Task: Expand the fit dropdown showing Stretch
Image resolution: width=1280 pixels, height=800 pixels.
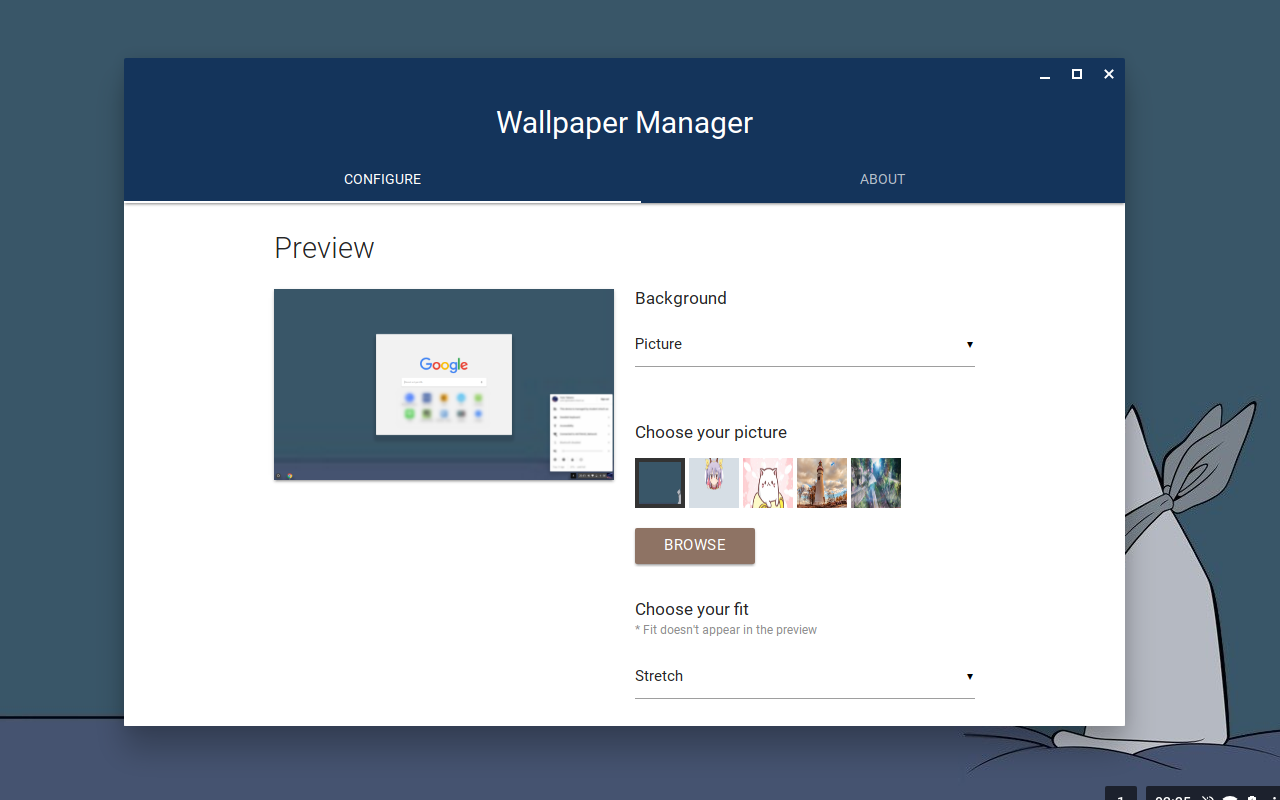Action: 805,676
